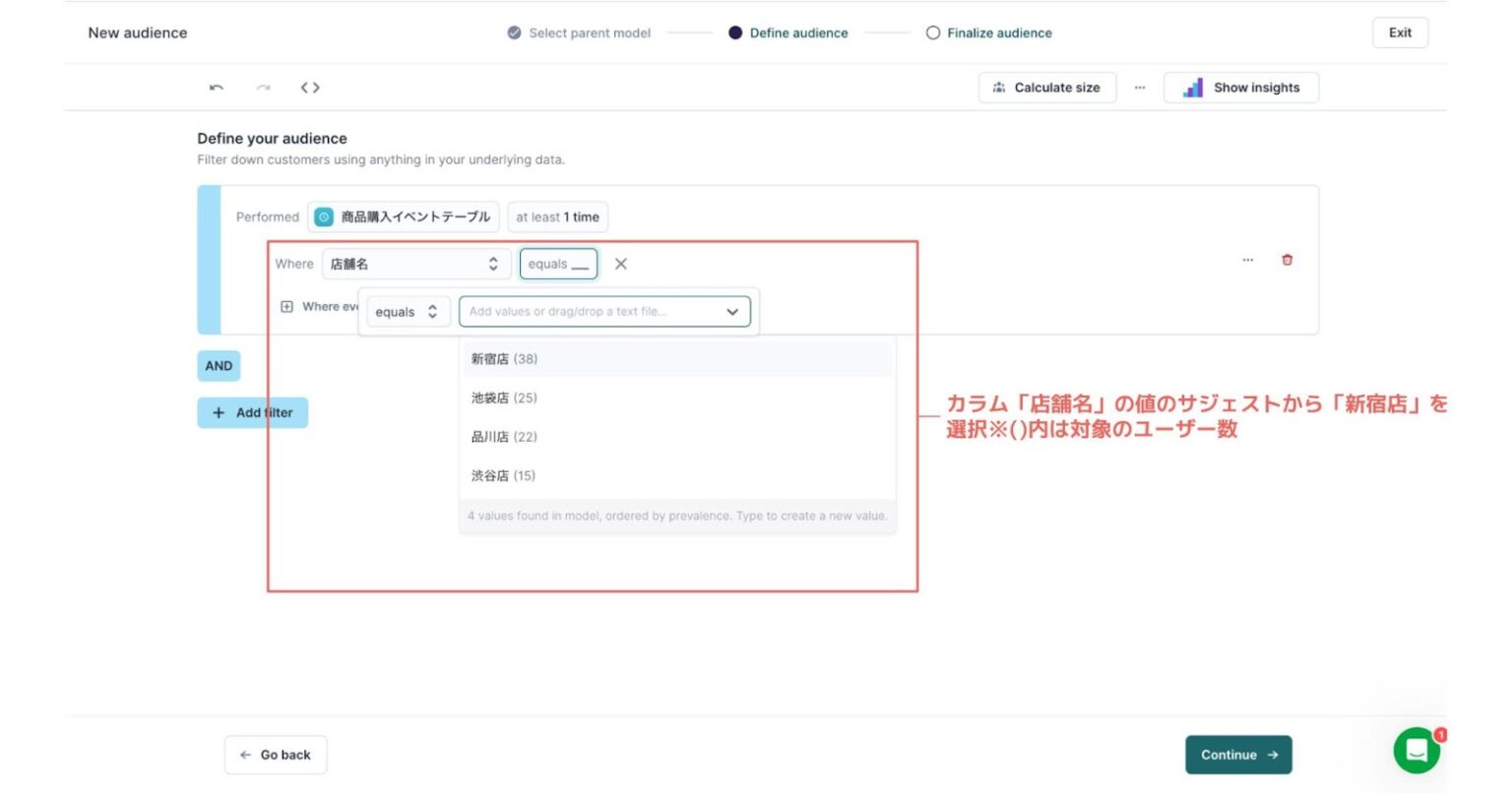Viewport: 1512px width, 793px height.
Task: Click the event table icon beside 商品購入イベントテーブル
Action: [x=324, y=216]
